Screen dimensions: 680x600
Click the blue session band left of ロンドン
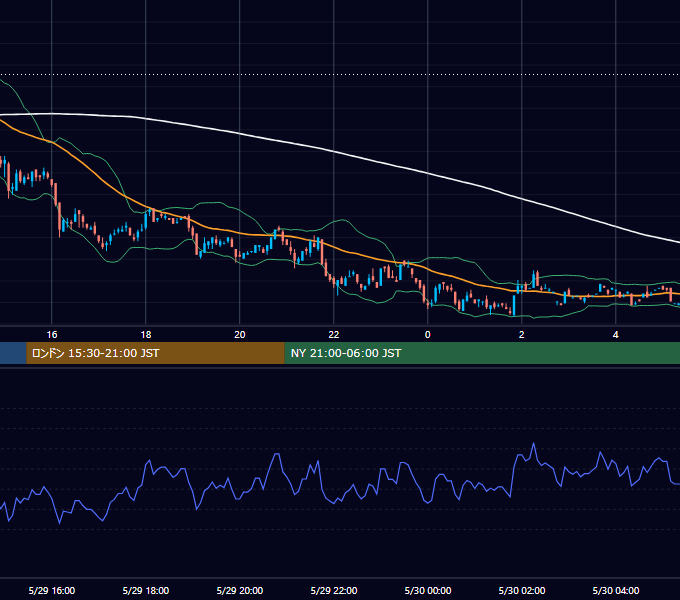point(13,353)
